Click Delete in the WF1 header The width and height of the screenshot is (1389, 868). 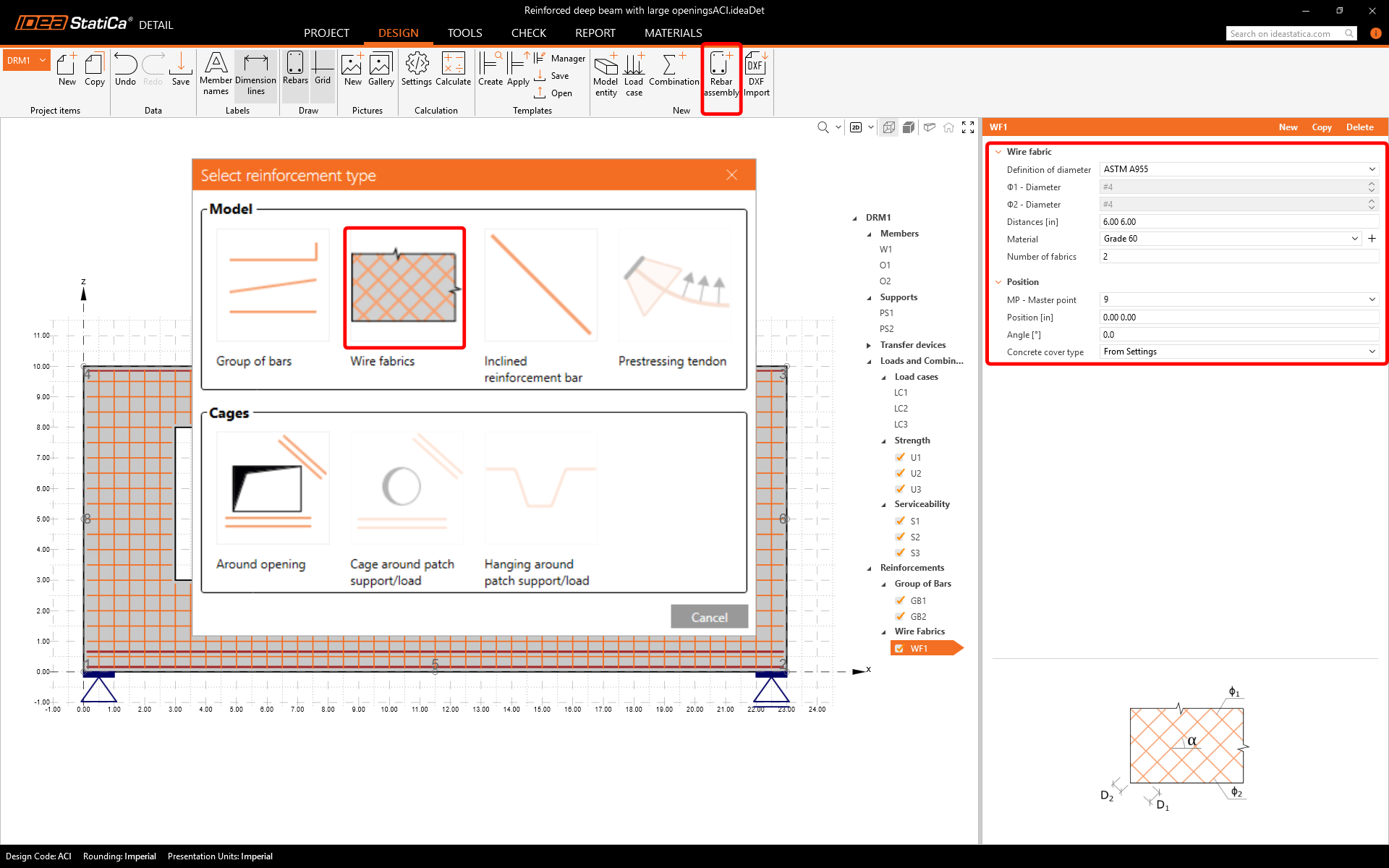pyautogui.click(x=1359, y=127)
